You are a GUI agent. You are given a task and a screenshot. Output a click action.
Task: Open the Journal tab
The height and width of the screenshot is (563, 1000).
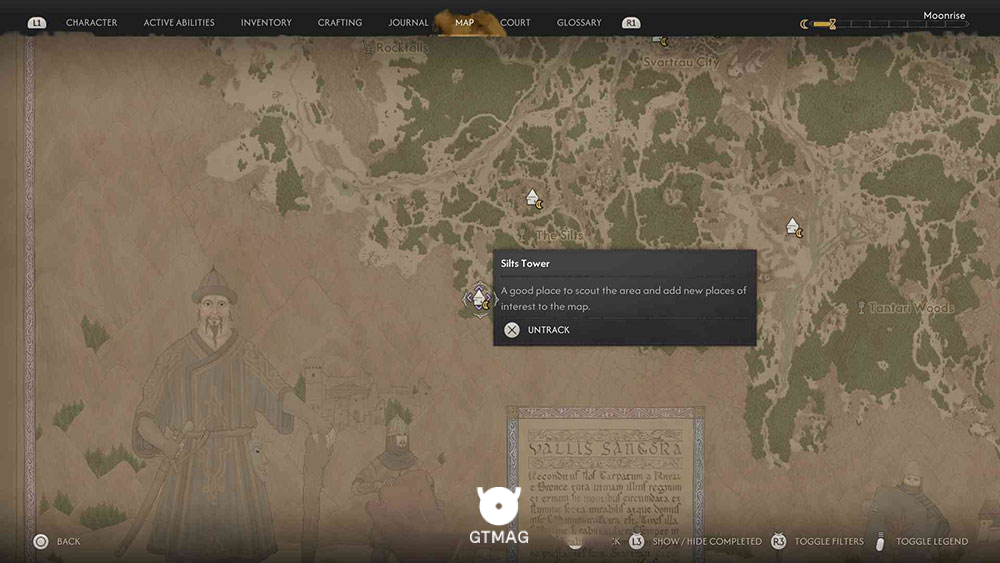408,22
